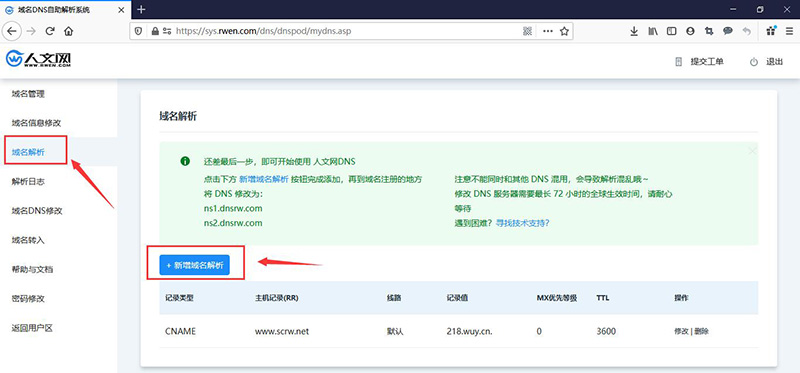Click the screenshot crop tool icon
Image resolution: width=800 pixels, height=373 pixels.
(x=709, y=31)
